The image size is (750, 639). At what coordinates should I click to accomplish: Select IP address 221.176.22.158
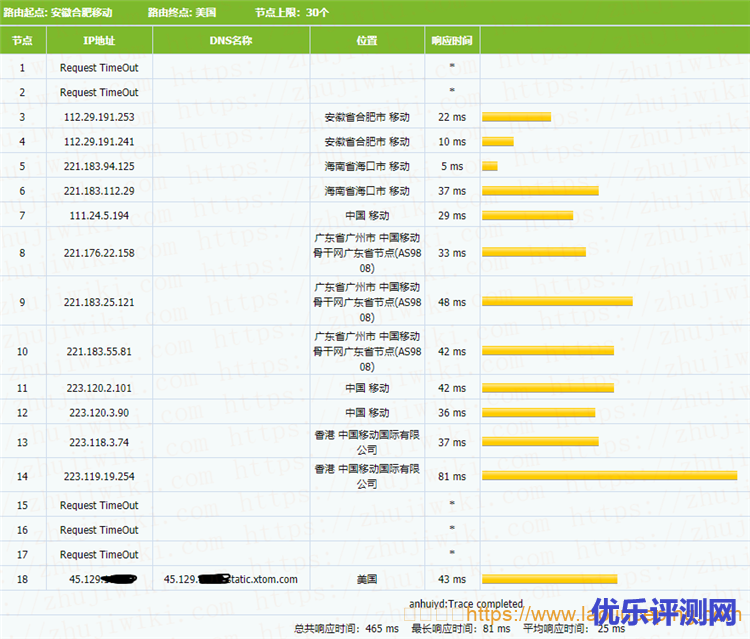[99, 253]
